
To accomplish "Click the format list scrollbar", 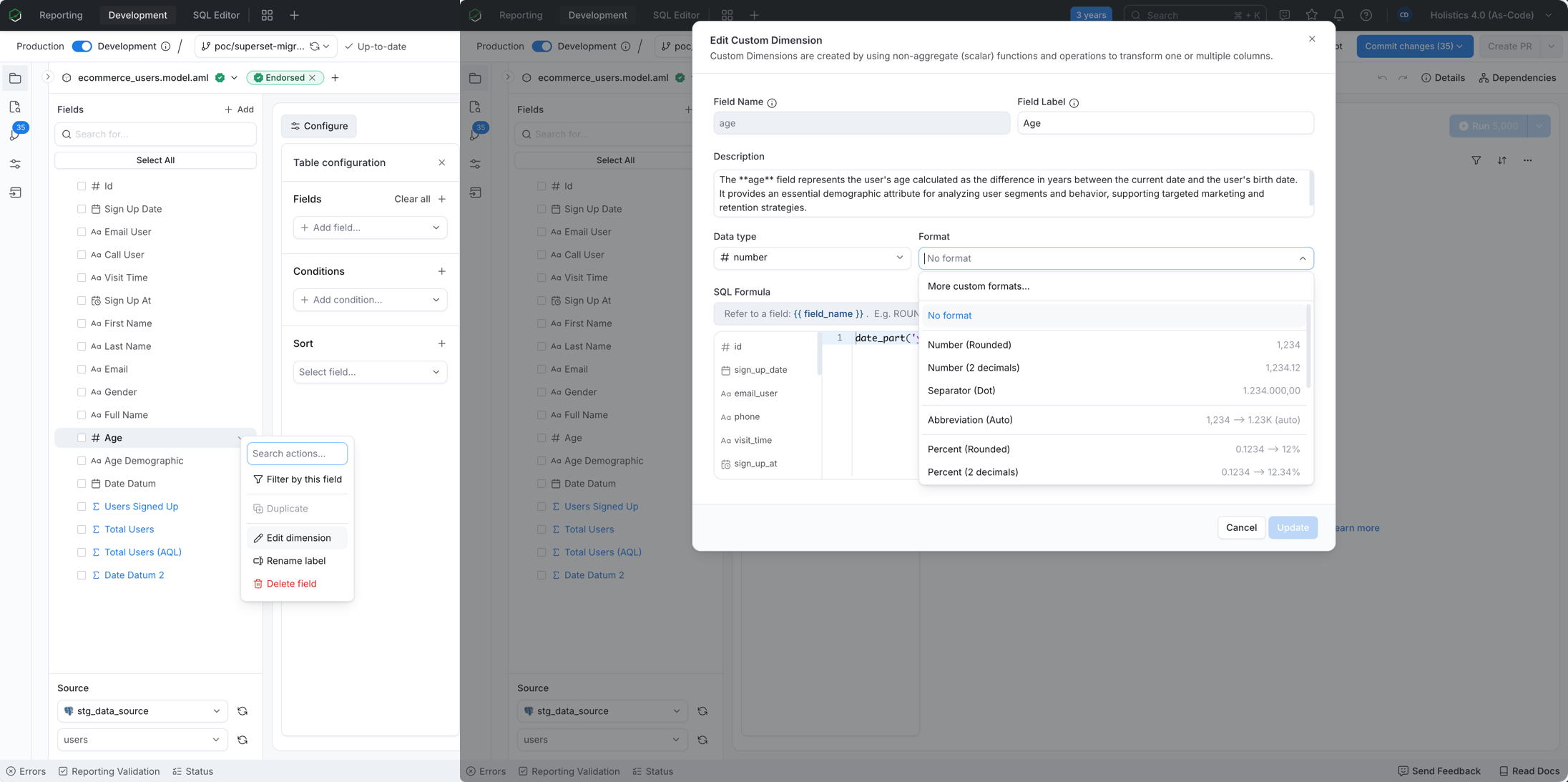I will 1308,346.
